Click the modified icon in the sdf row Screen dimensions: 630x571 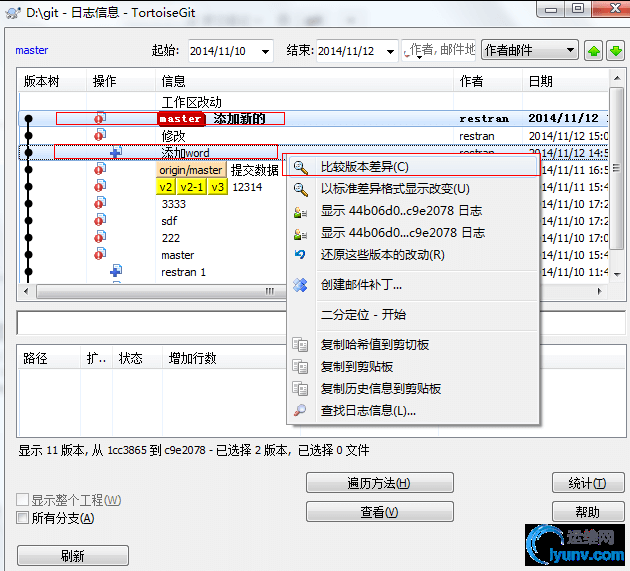coord(100,220)
